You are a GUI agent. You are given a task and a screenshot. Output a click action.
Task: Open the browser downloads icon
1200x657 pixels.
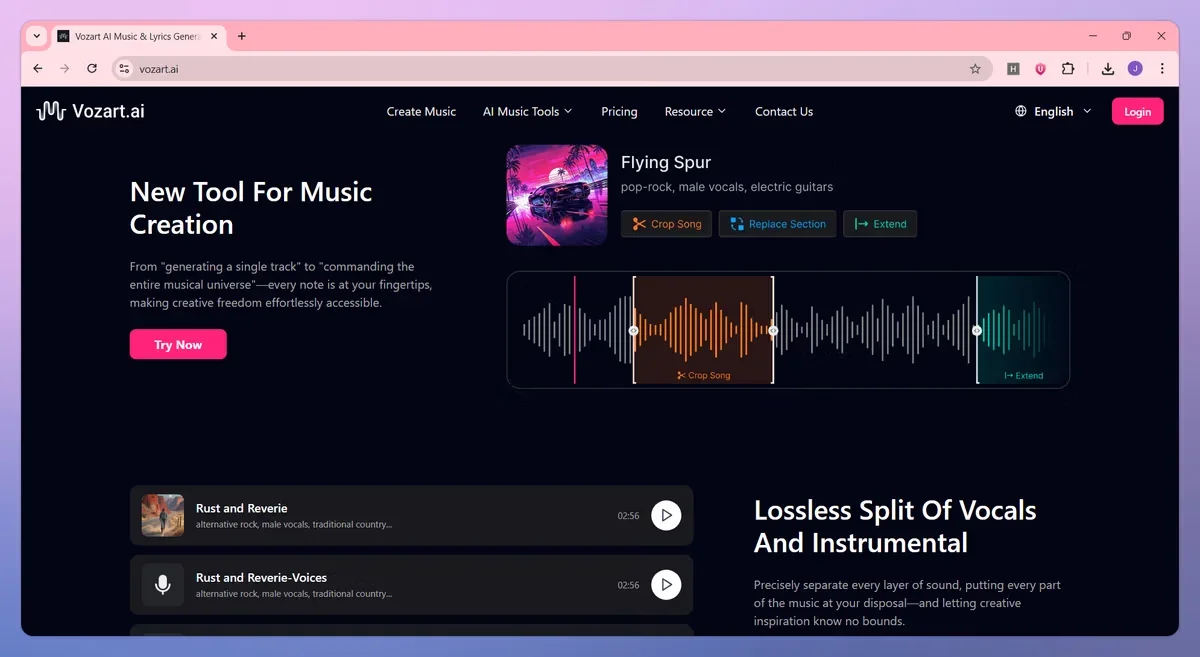[x=1108, y=69]
